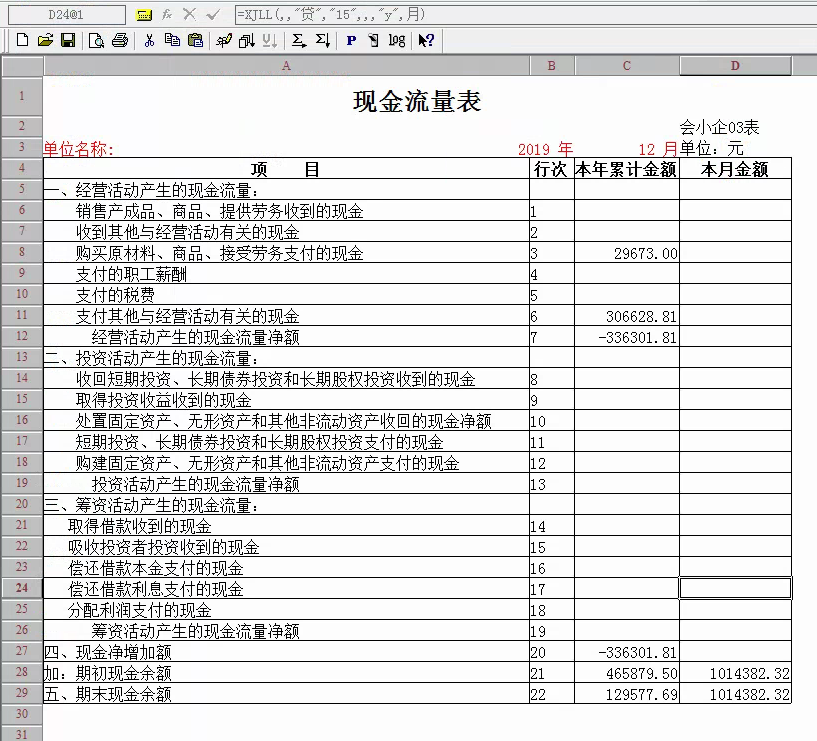817x741 pixels.
Task: Click 支付的税费 row label
Action: (x=115, y=295)
